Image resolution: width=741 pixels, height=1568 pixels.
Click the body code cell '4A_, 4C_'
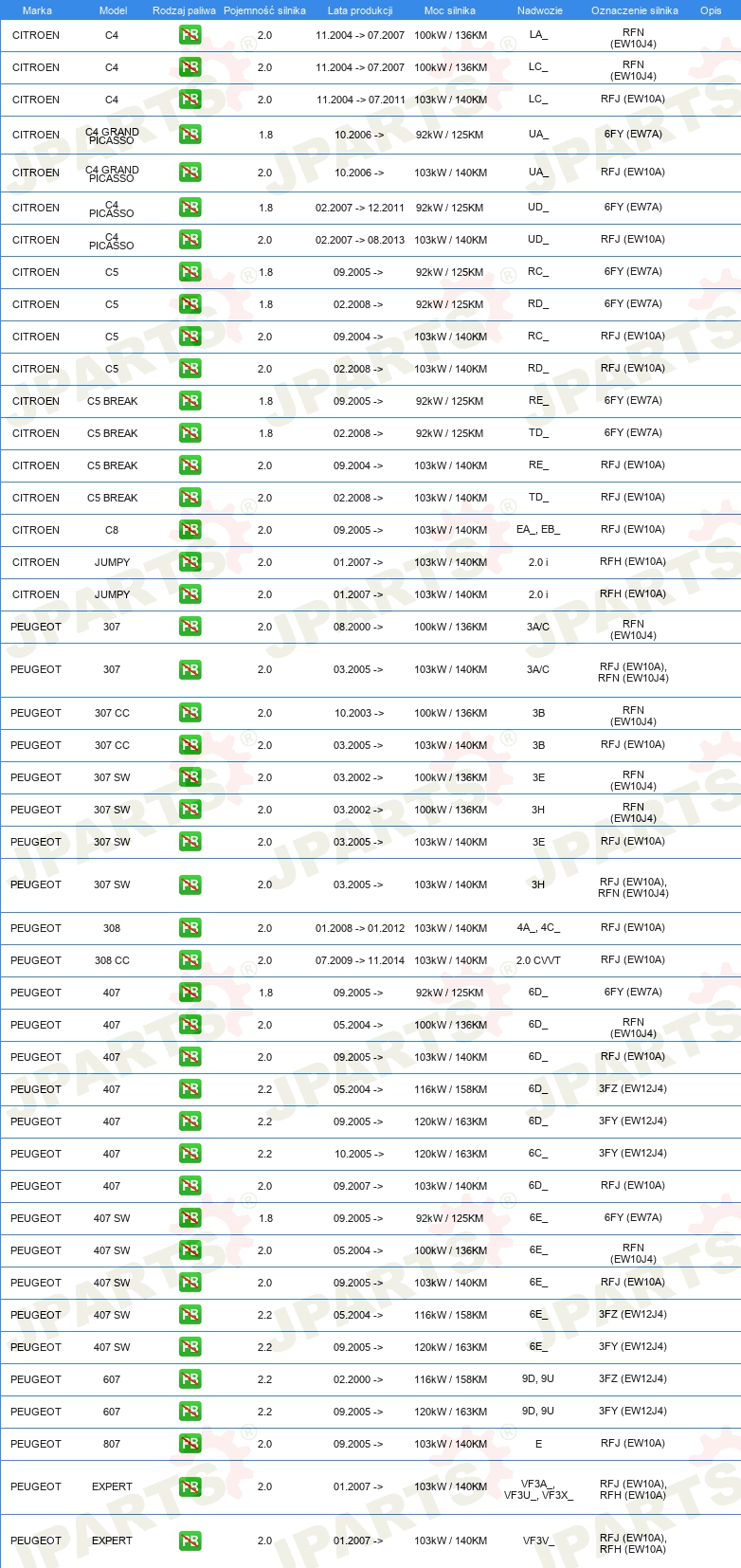click(538, 928)
